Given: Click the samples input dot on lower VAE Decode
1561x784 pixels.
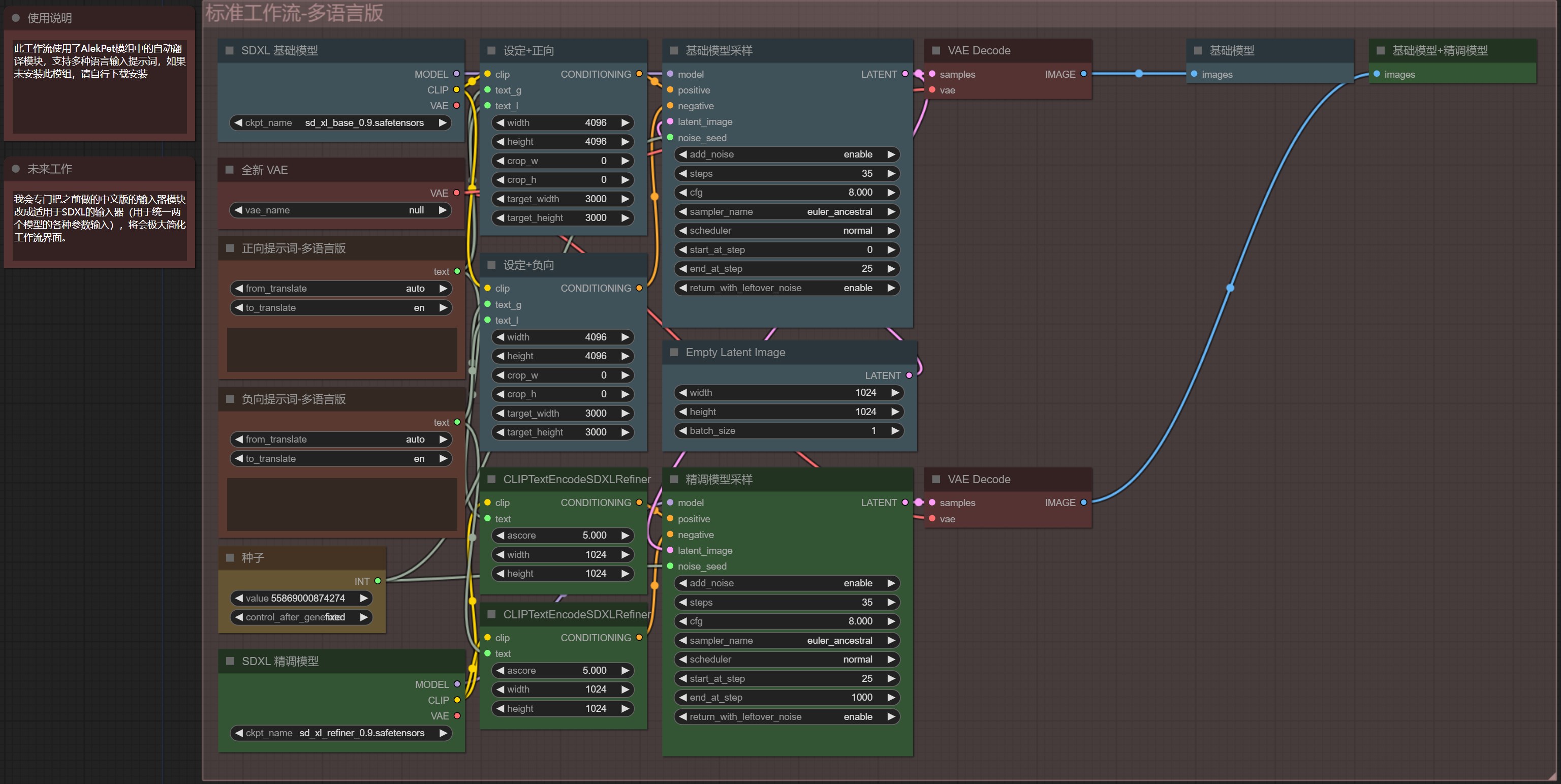Looking at the screenshot, I should pos(932,503).
